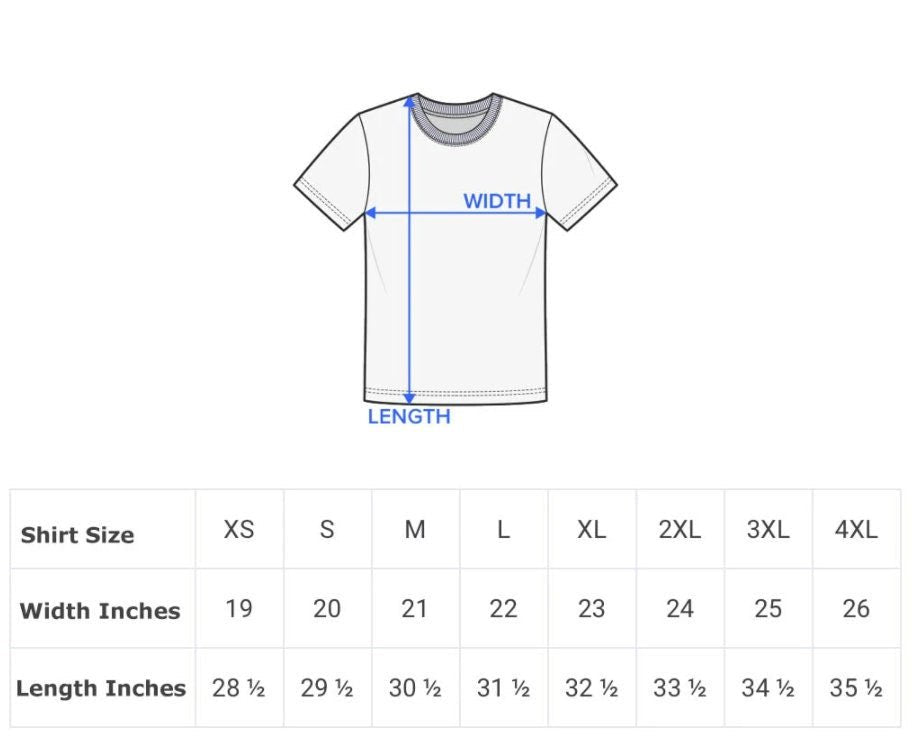The image size is (920, 750).
Task: Click the 32 ½ length cell
Action: tap(592, 688)
